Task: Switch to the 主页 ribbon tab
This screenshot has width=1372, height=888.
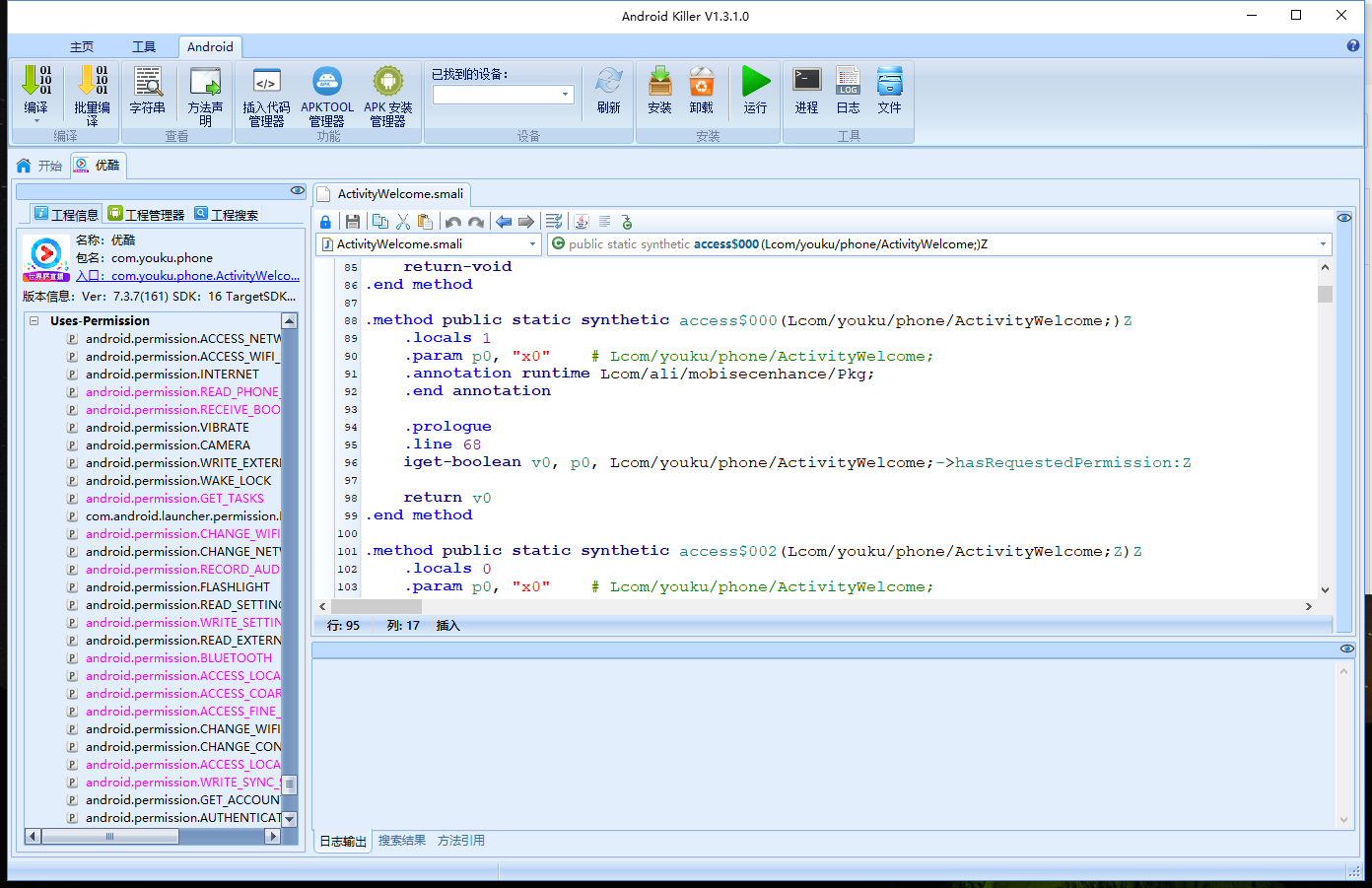Action: [82, 46]
